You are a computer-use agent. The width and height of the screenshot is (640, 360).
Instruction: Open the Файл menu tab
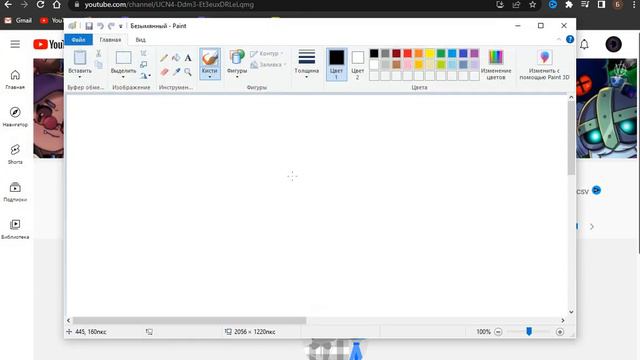(x=78, y=40)
